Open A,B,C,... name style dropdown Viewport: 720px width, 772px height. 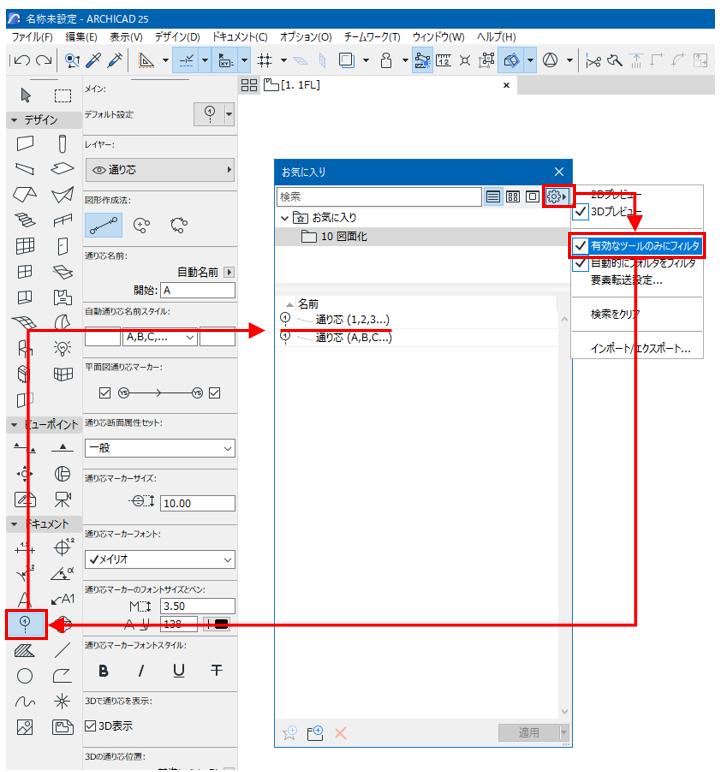click(160, 337)
